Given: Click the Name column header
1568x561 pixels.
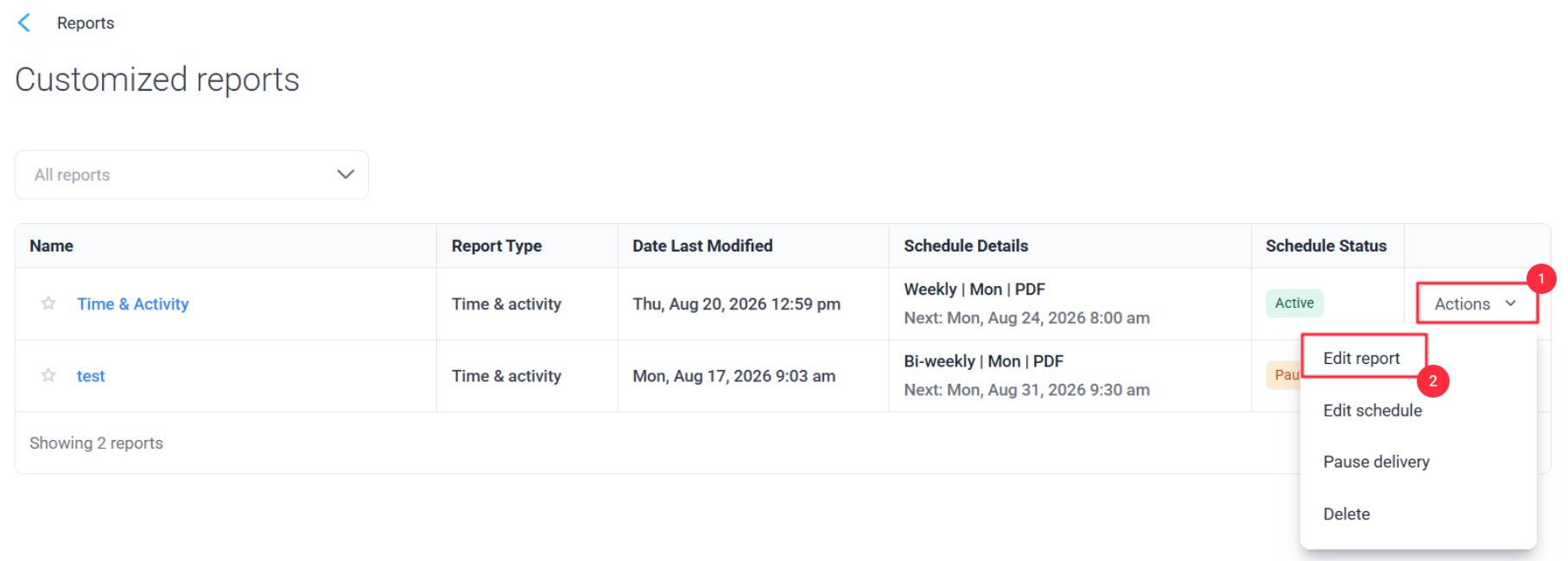Looking at the screenshot, I should [x=52, y=246].
